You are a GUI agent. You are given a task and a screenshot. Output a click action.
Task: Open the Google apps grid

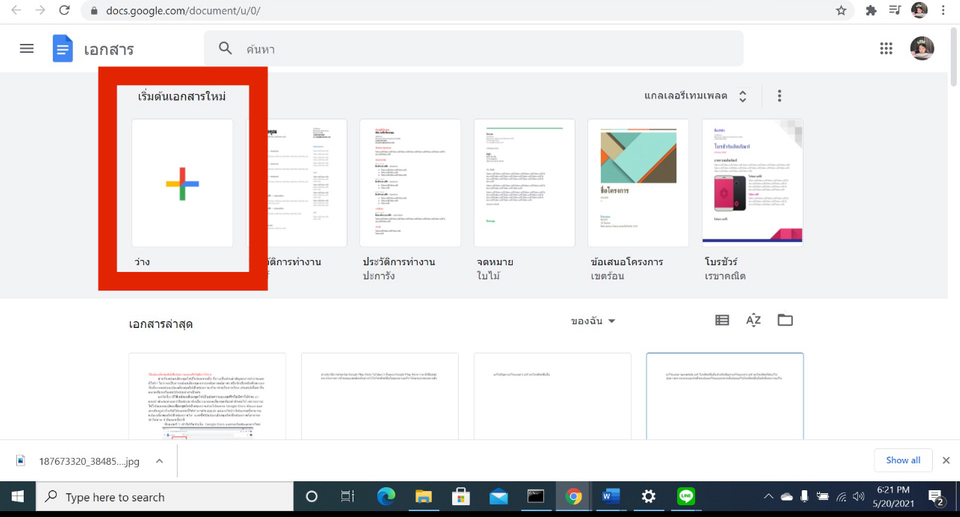click(886, 48)
